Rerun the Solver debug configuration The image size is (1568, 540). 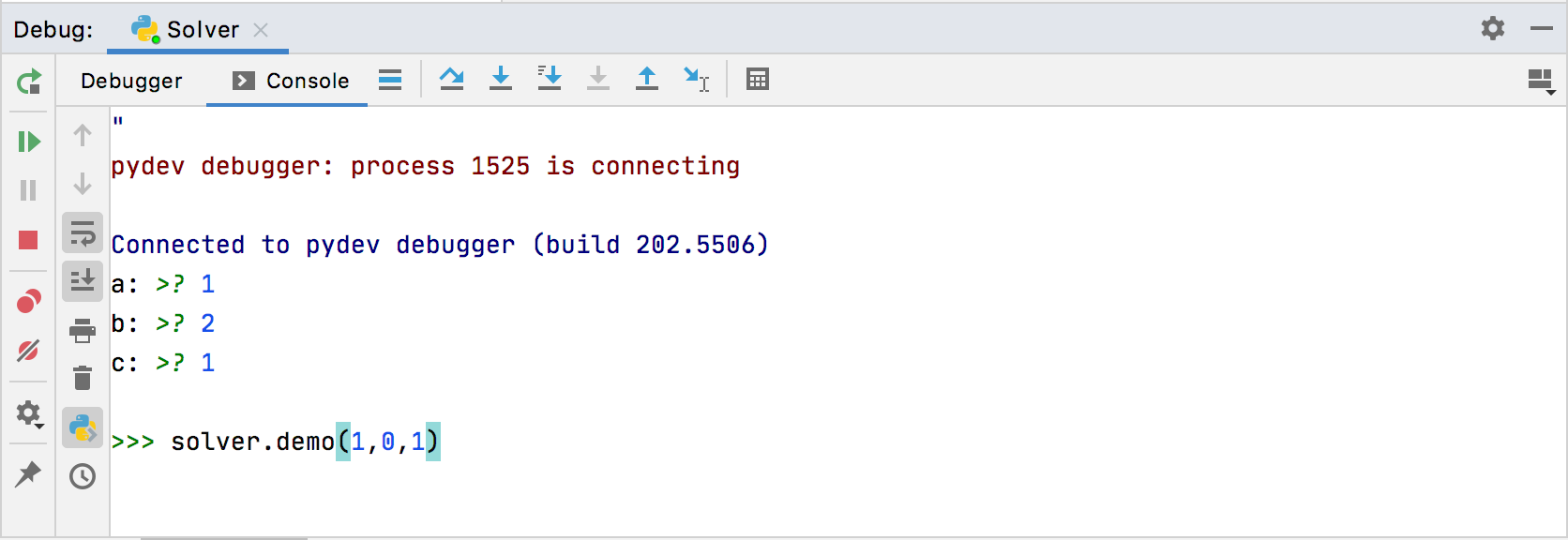29,83
